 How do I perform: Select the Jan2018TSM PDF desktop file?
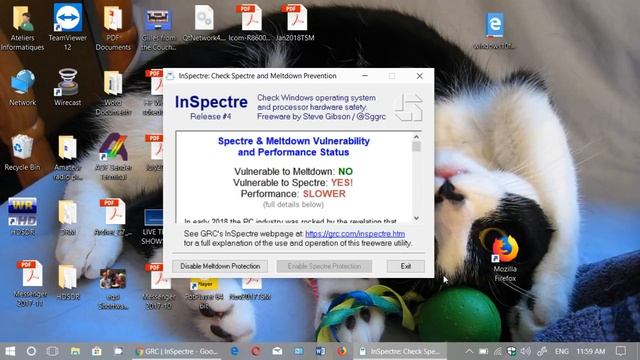[295, 24]
